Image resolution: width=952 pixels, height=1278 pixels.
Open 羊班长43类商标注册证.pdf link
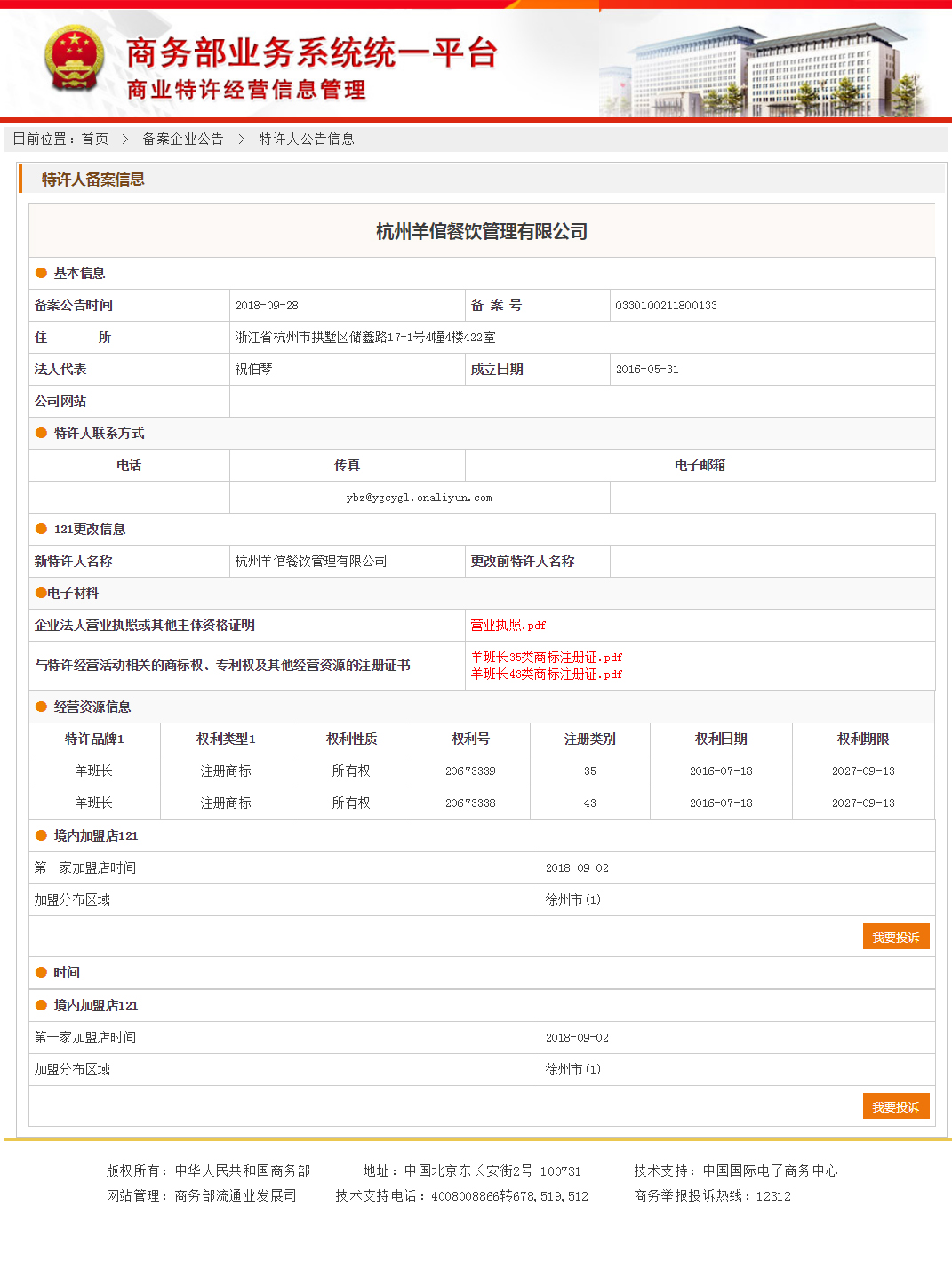click(x=546, y=674)
